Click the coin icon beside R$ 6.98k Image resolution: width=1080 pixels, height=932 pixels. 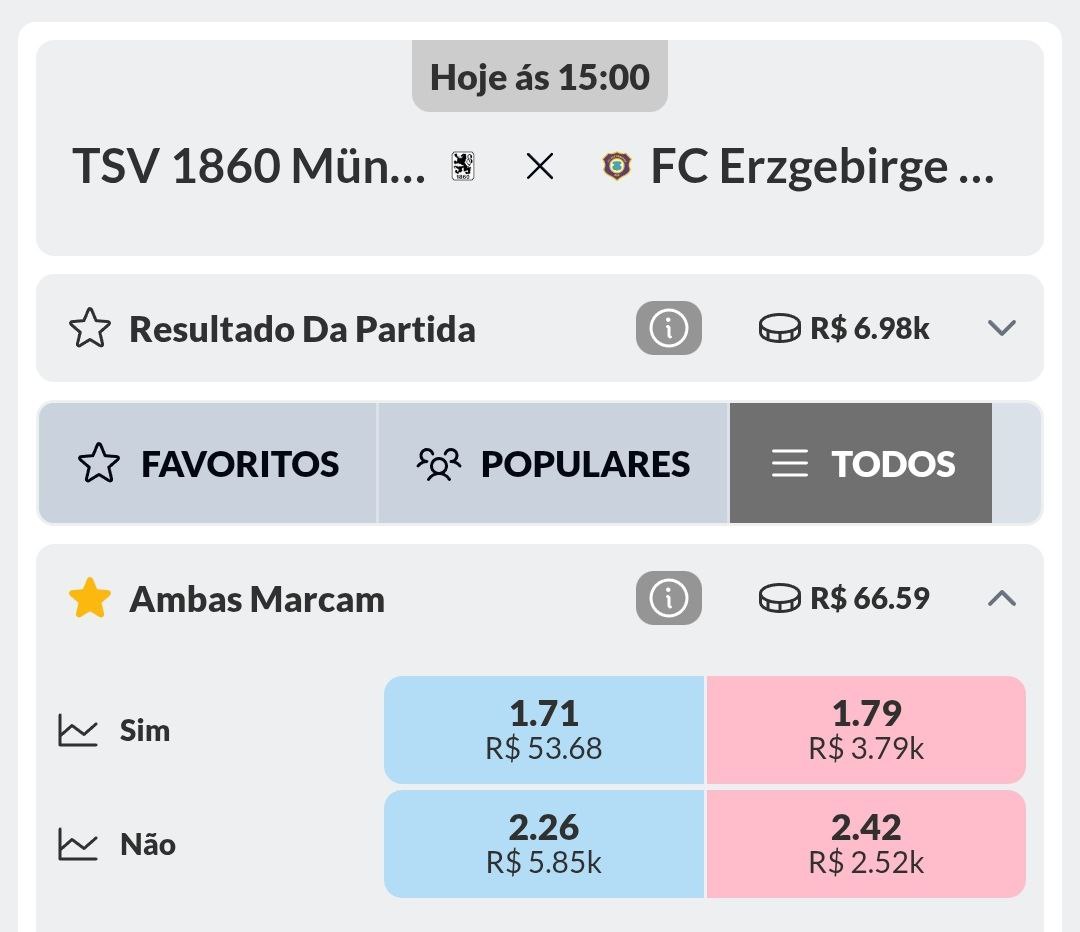[780, 328]
